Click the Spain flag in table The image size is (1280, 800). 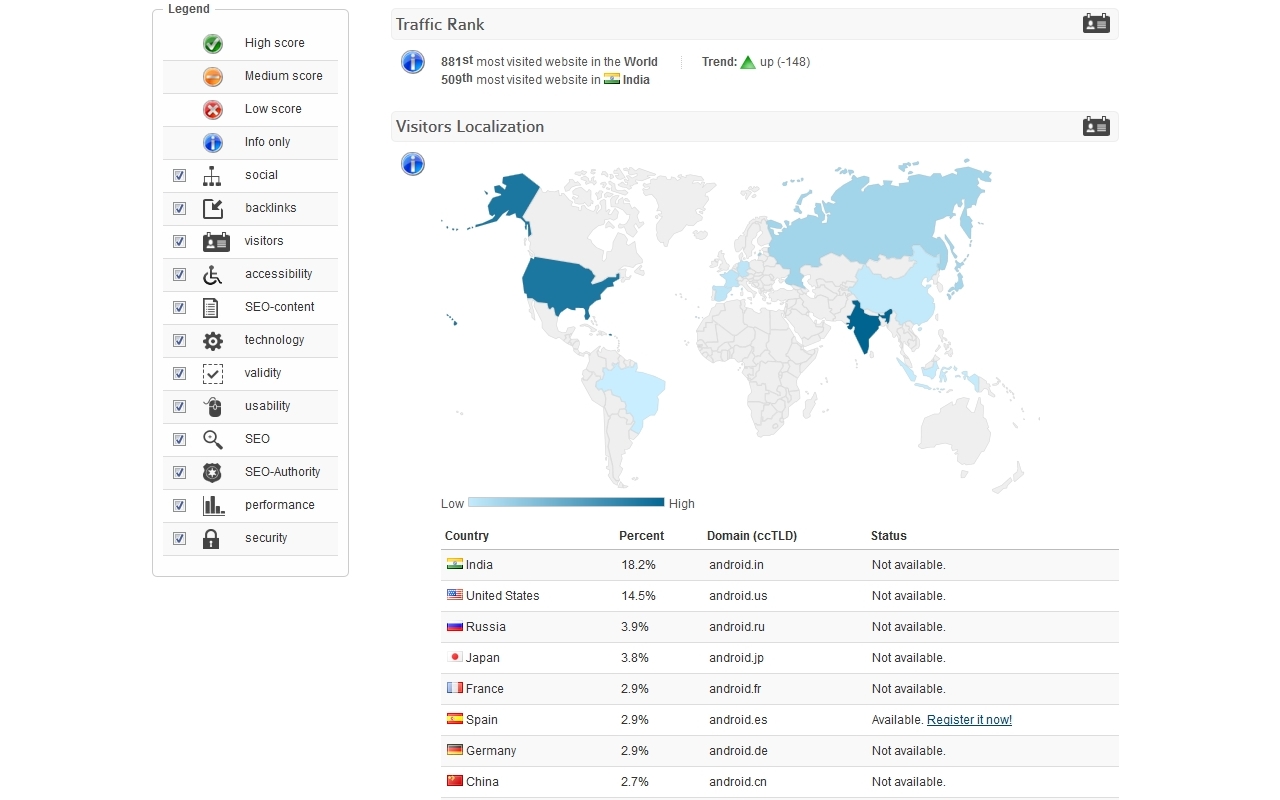point(455,719)
